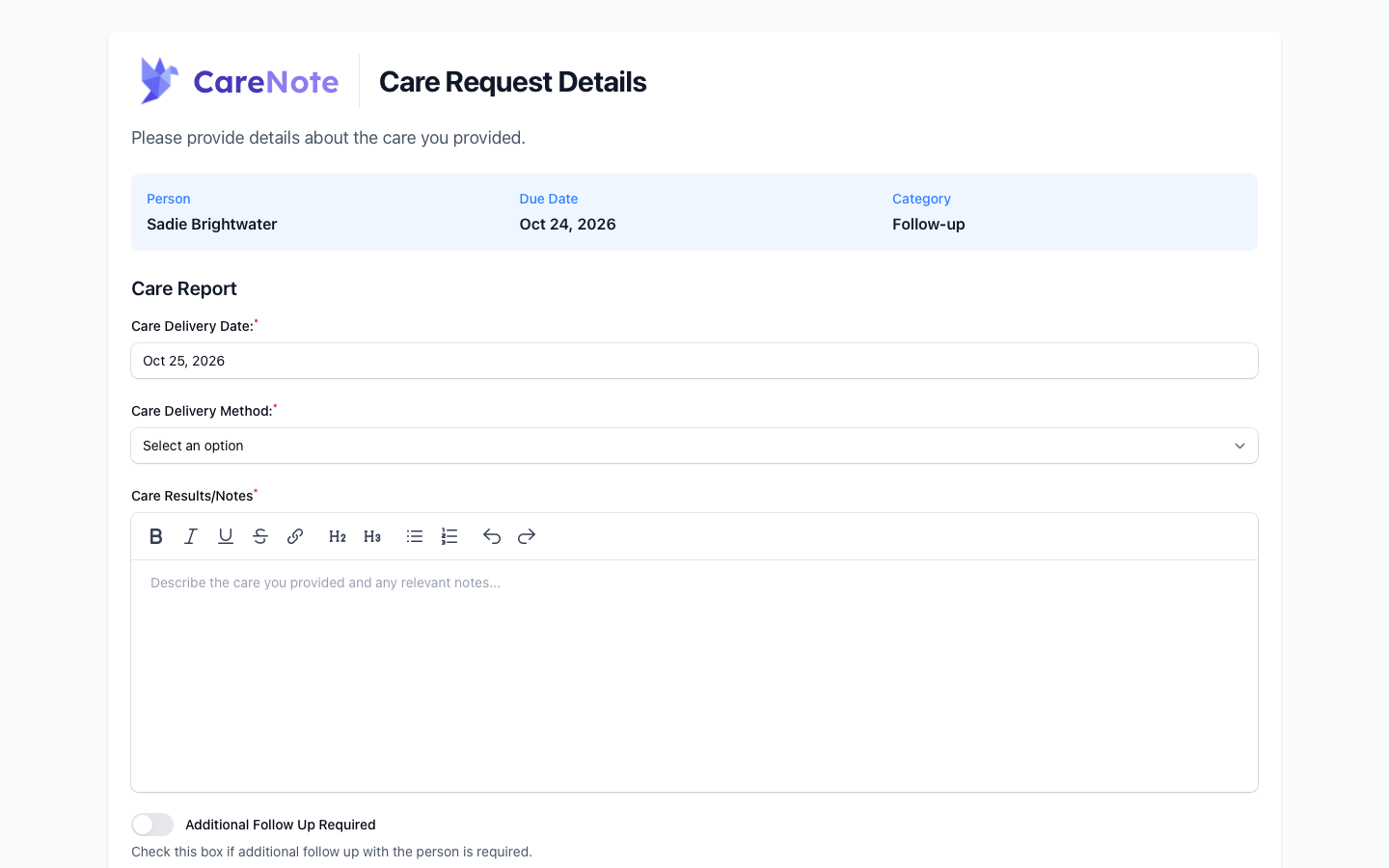Viewport: 1389px width, 868px height.
Task: Set text to Heading 3
Action: [x=372, y=536]
